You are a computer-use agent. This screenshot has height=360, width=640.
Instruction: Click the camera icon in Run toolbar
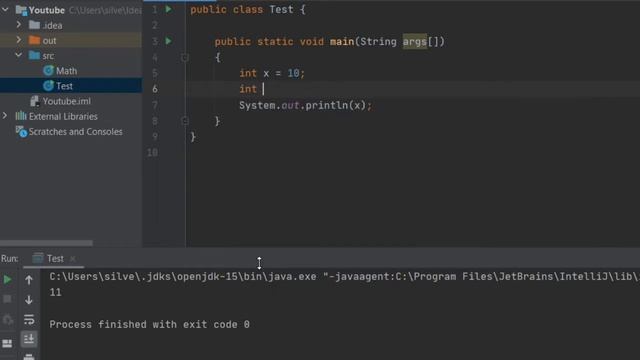tap(7, 320)
